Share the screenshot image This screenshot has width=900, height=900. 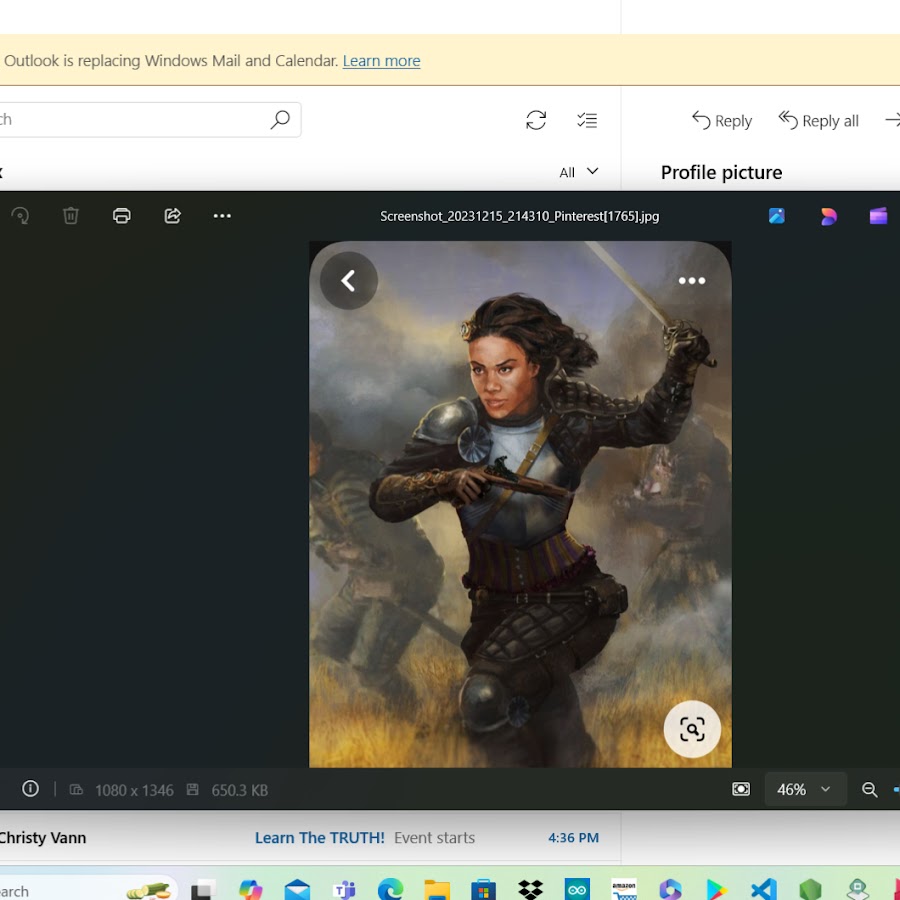click(173, 216)
